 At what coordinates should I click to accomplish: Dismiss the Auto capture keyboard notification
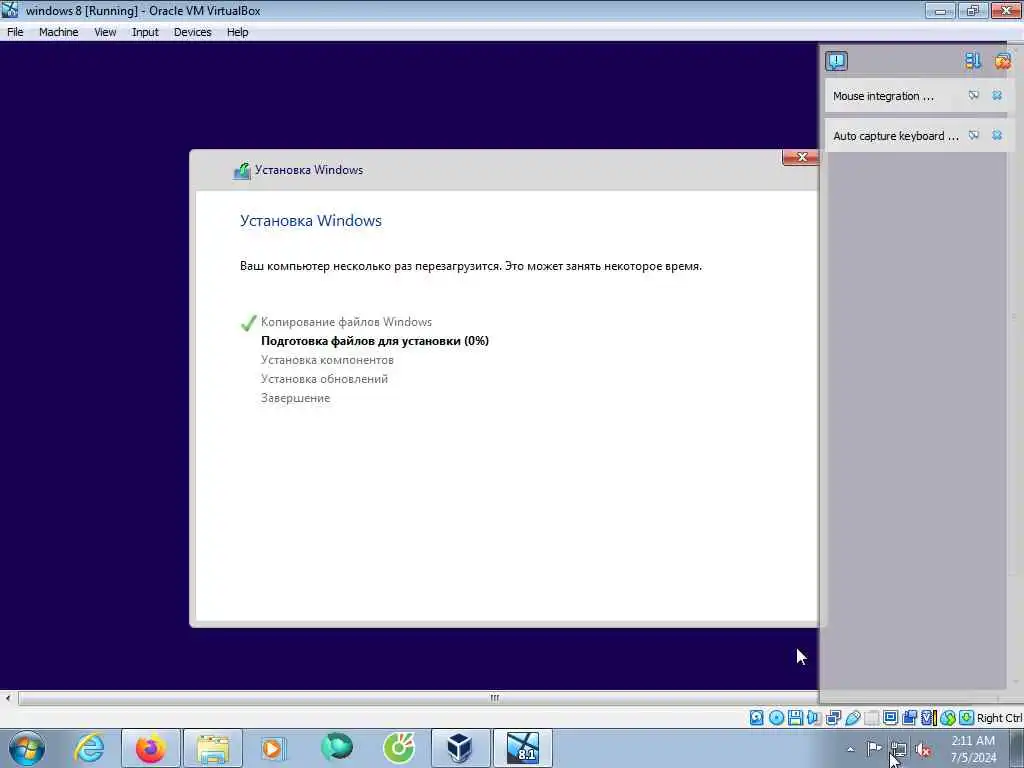click(997, 135)
